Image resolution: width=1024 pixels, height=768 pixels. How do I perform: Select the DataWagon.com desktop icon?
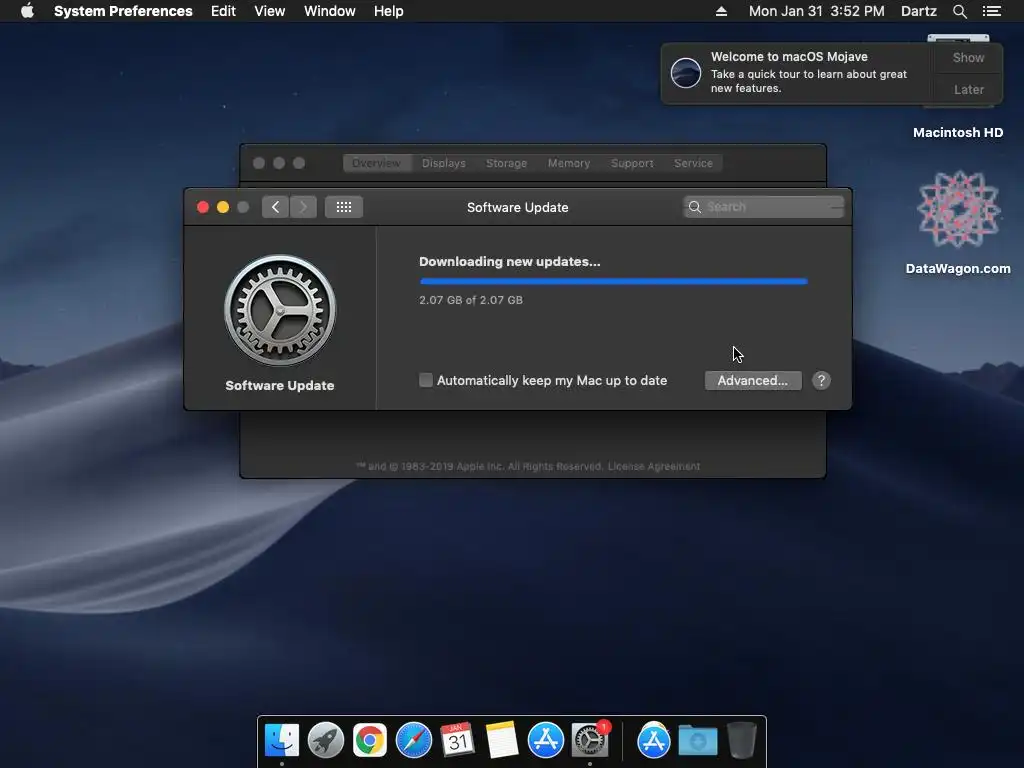coord(958,210)
